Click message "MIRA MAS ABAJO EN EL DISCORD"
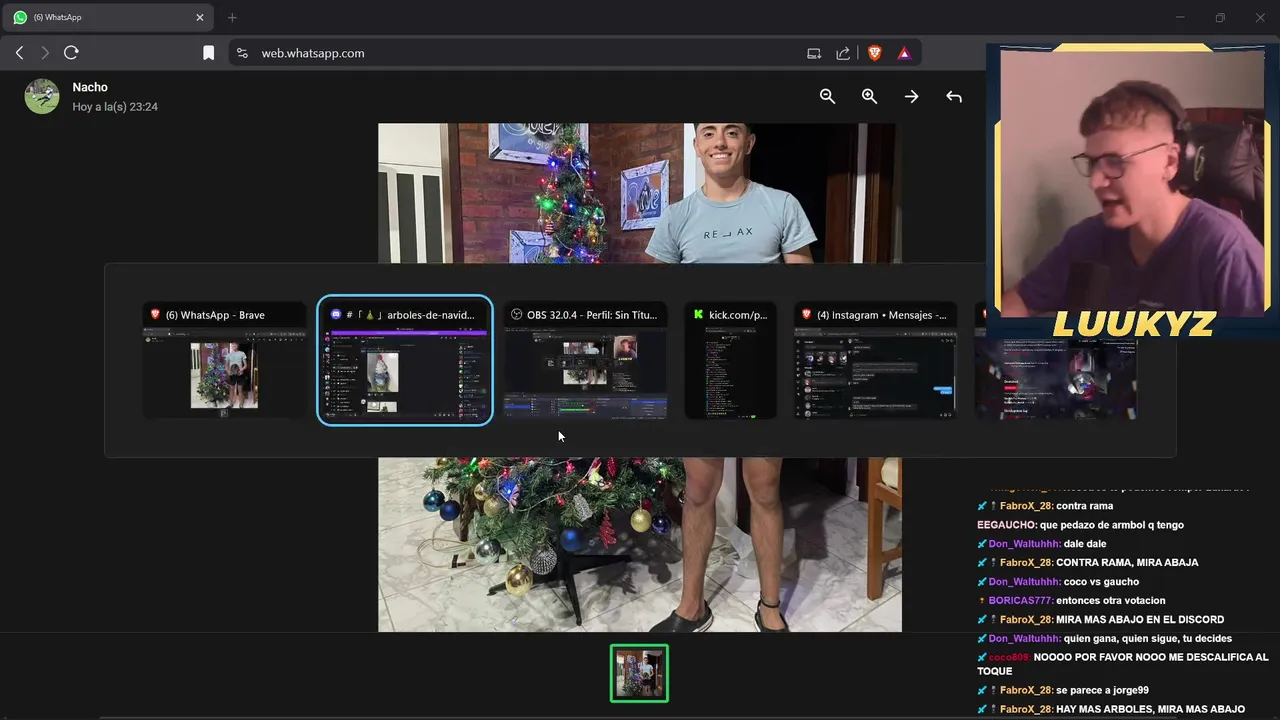1280x720 pixels. click(x=1140, y=620)
